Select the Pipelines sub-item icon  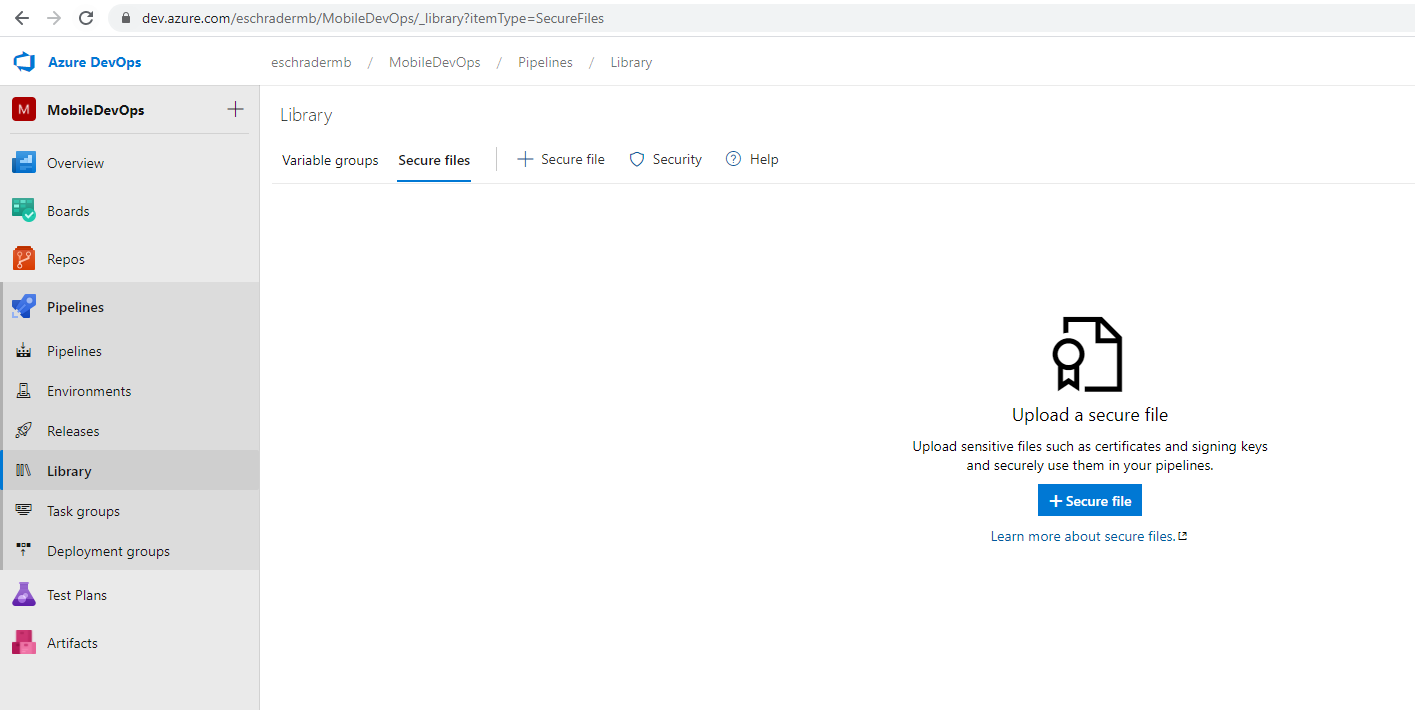pyautogui.click(x=24, y=351)
